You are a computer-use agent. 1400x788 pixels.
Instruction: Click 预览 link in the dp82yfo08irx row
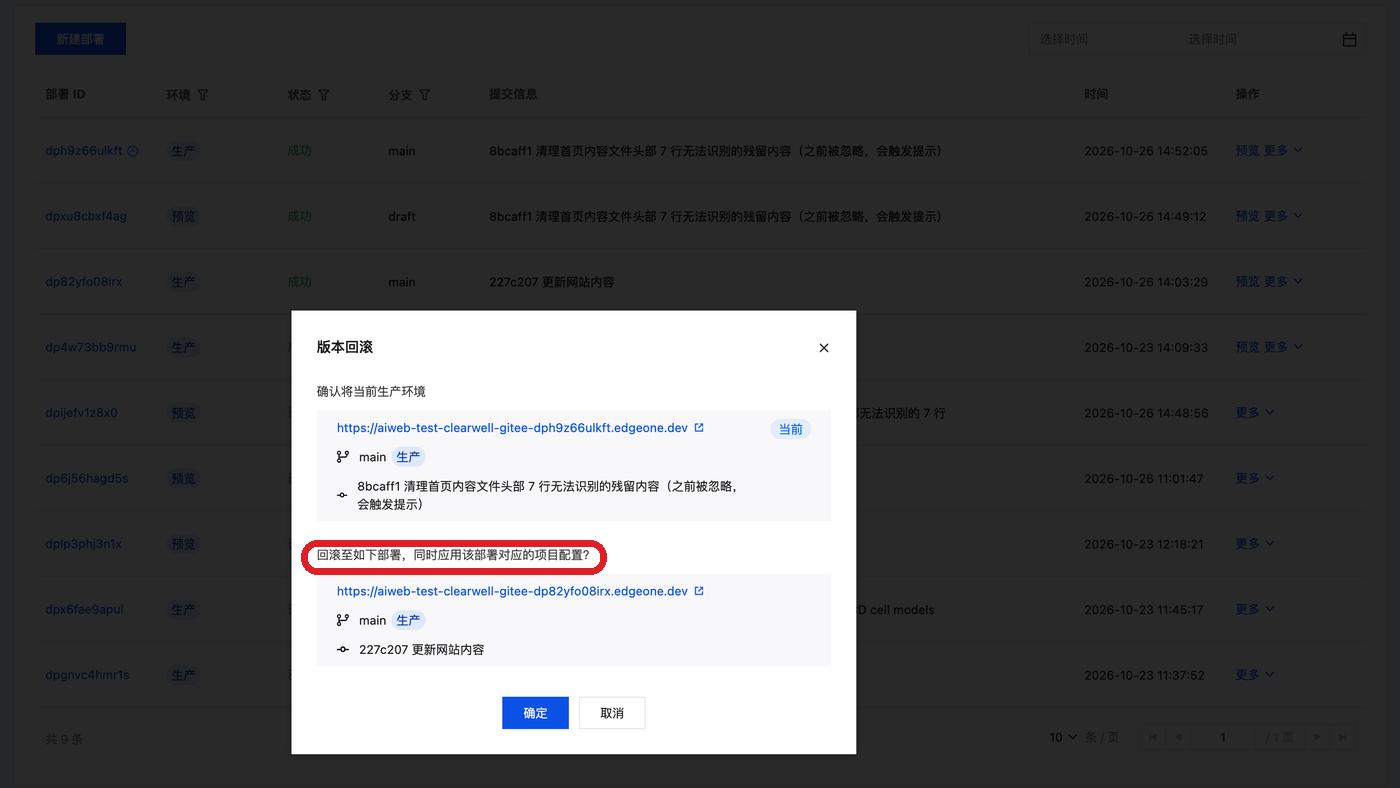(1248, 282)
